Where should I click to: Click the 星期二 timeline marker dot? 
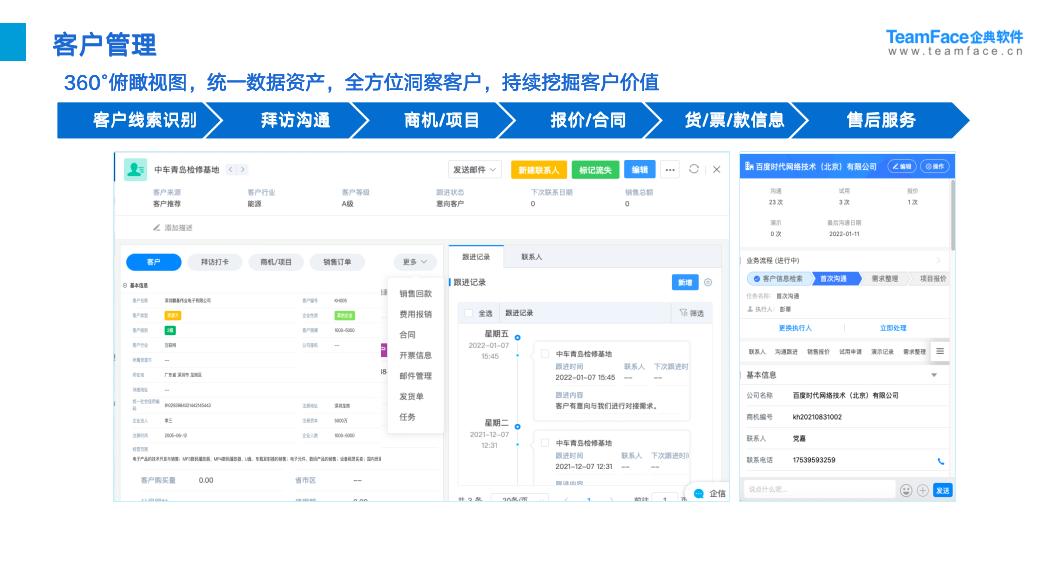[x=518, y=427]
